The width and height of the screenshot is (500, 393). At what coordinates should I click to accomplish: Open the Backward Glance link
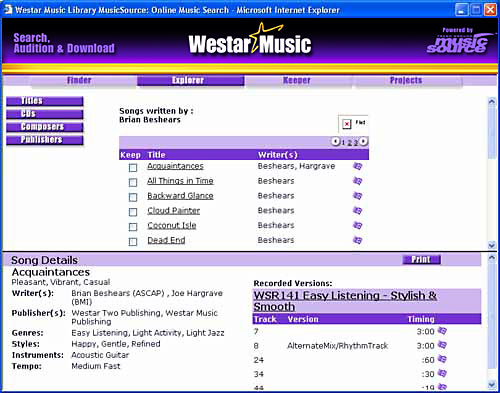pyautogui.click(x=180, y=196)
